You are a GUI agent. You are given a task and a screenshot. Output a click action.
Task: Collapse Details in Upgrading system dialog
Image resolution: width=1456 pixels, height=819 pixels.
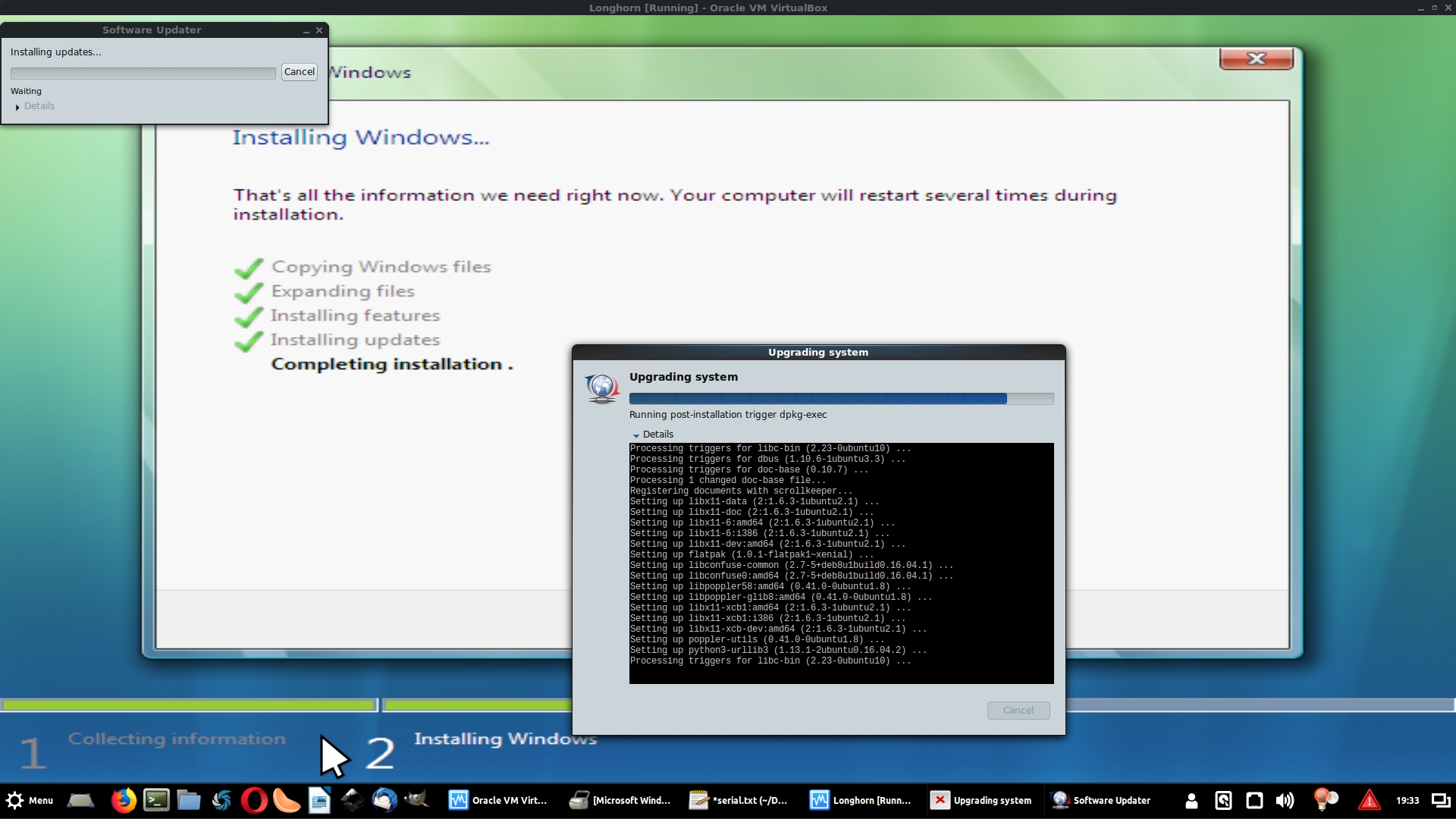653,435
